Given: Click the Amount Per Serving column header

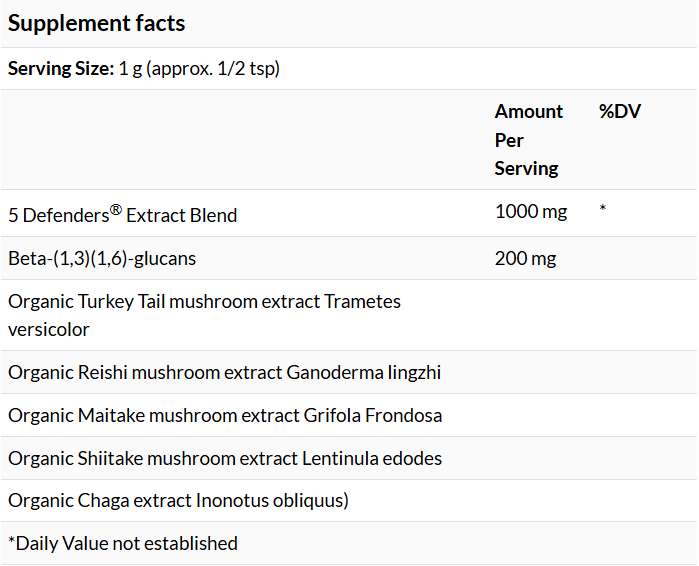Looking at the screenshot, I should [528, 140].
